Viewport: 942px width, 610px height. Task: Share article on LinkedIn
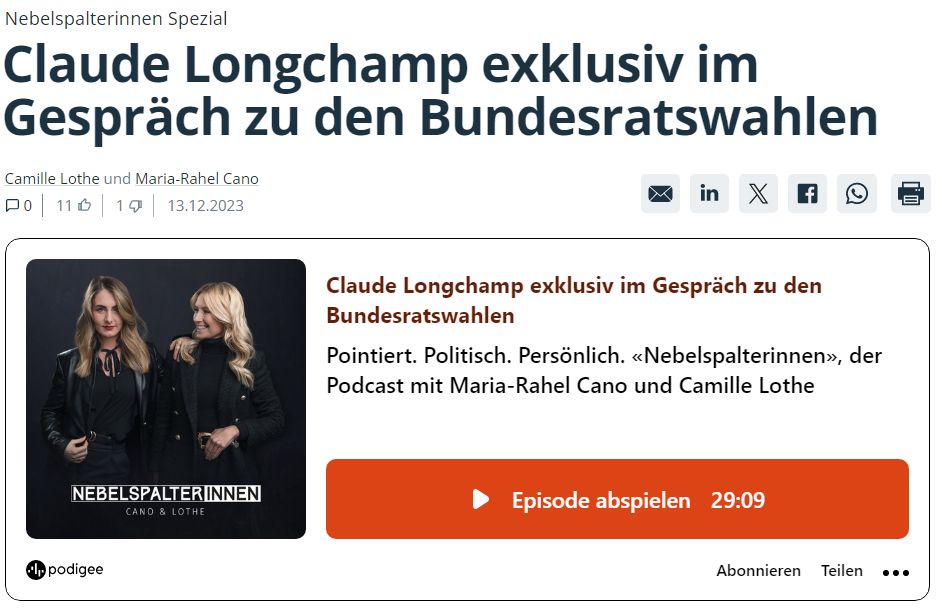tap(709, 194)
